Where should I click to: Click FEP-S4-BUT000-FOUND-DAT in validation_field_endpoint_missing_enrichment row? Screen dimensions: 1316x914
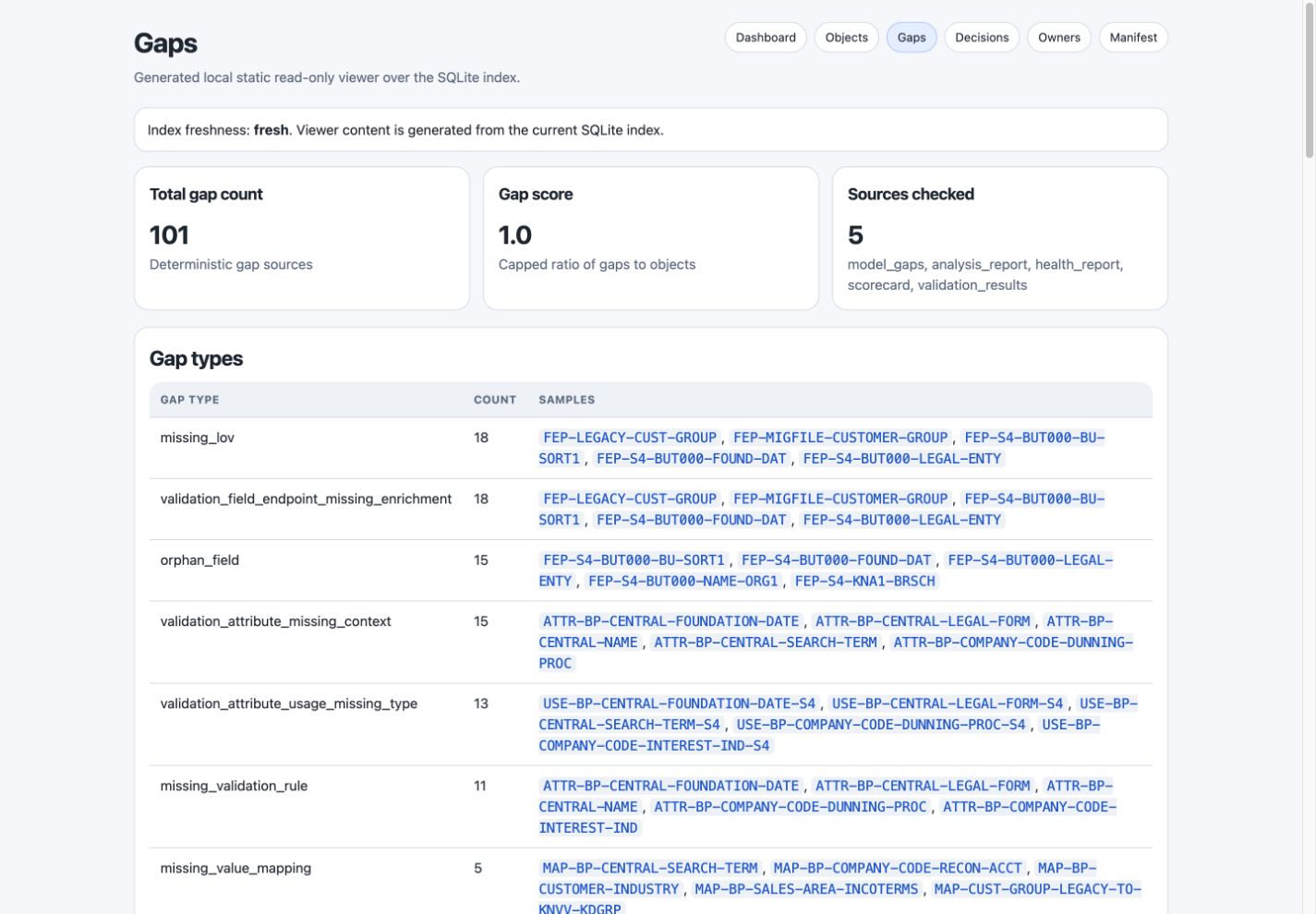[692, 520]
